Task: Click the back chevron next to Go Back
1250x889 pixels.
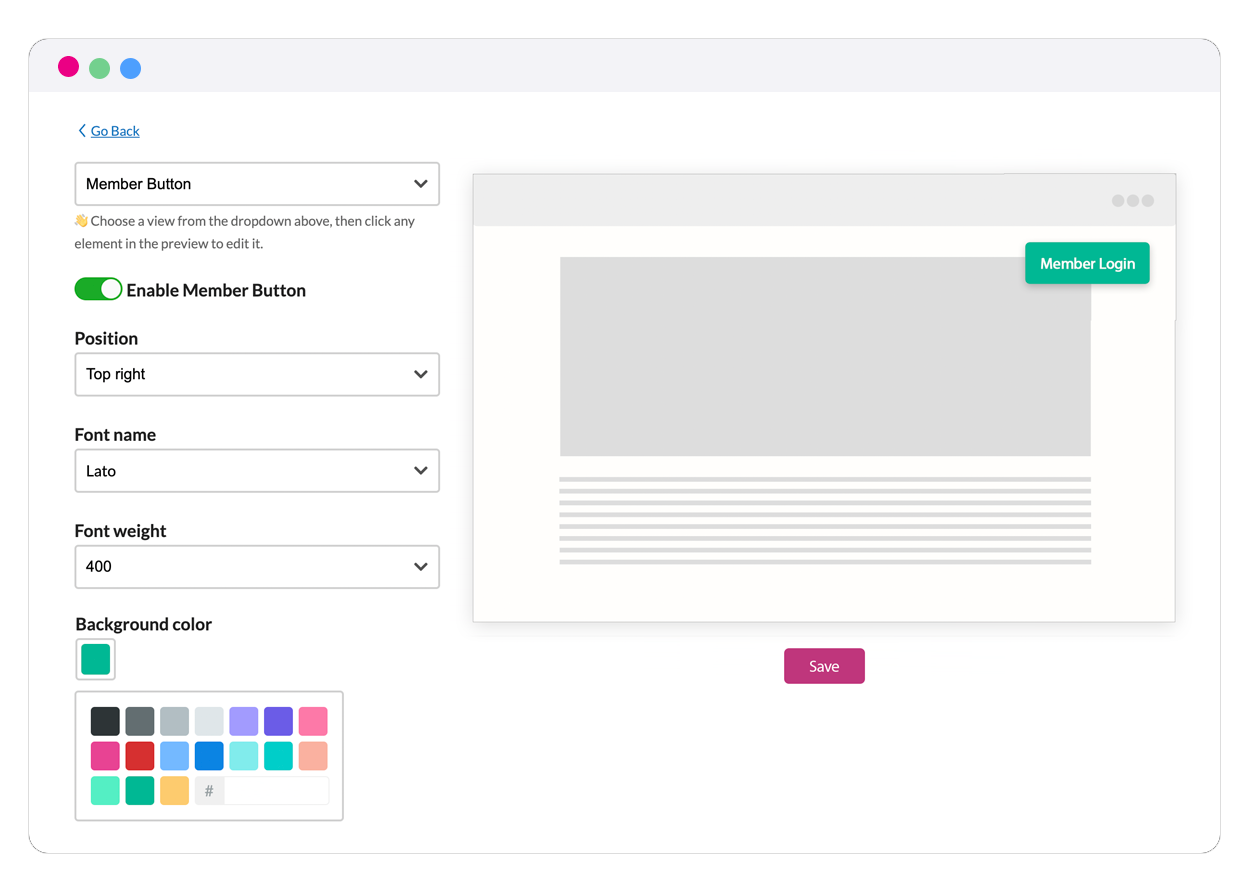Action: 82,130
